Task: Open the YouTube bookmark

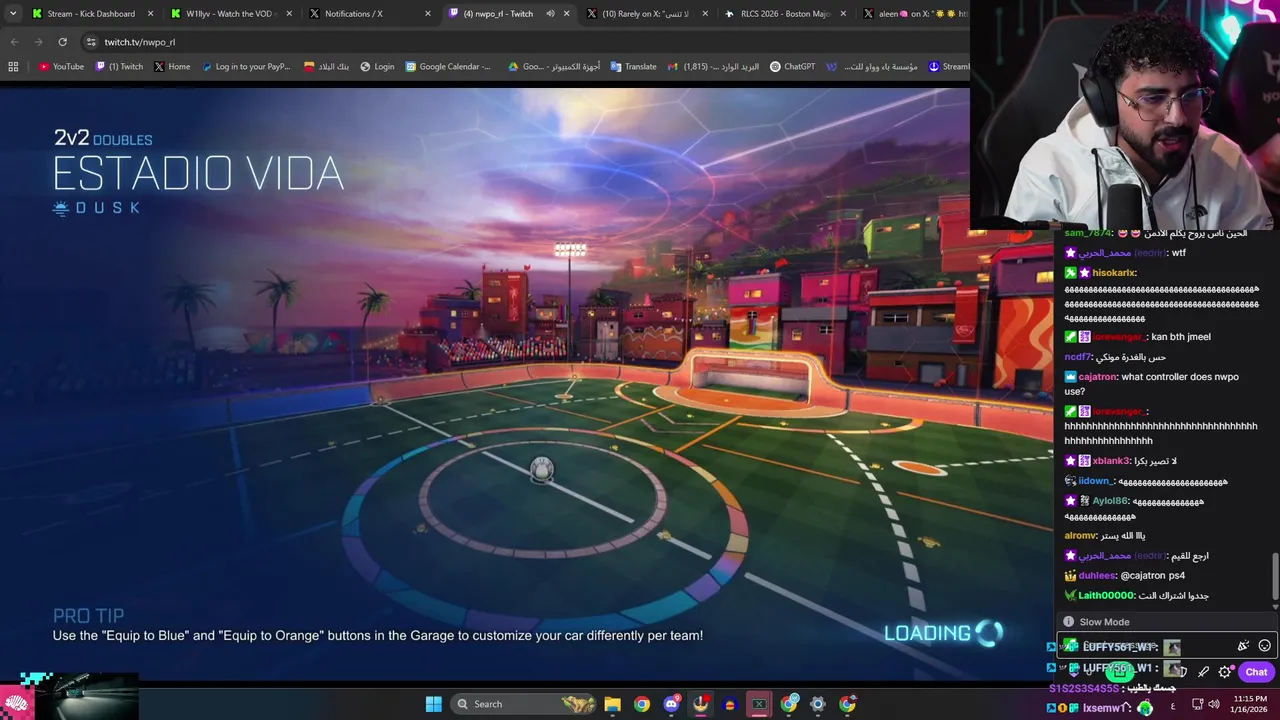Action: point(61,67)
